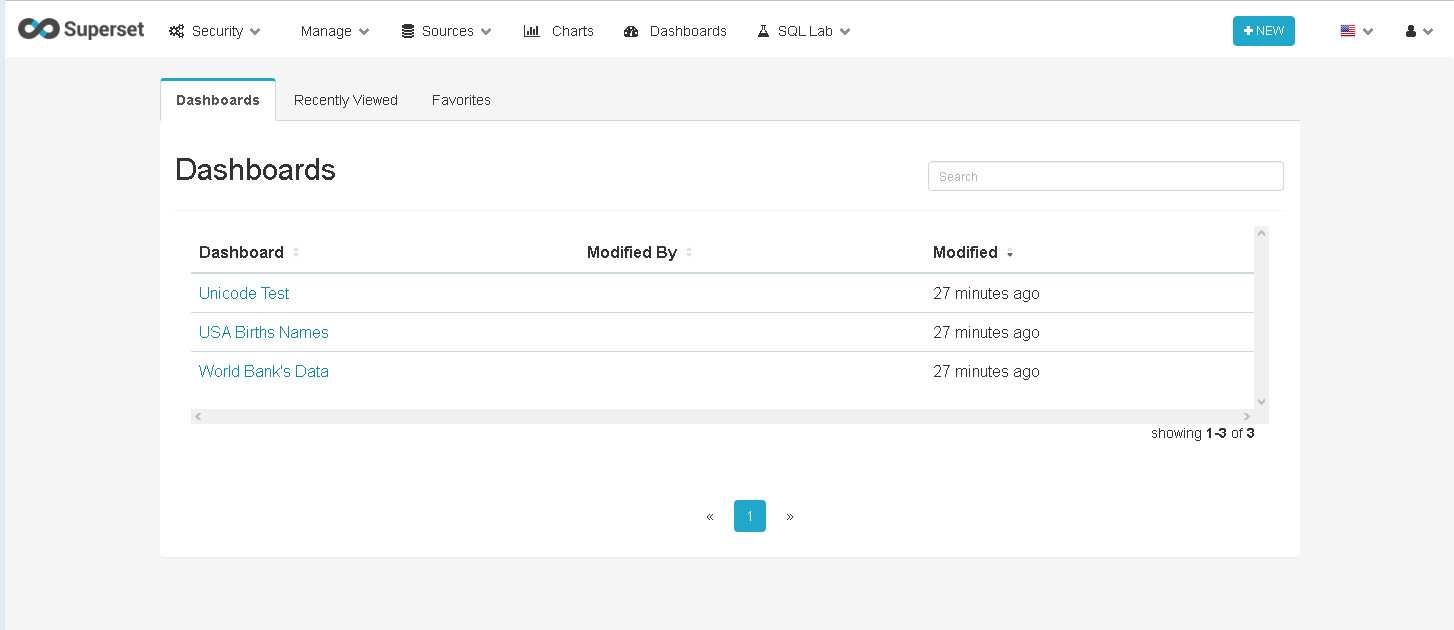The width and height of the screenshot is (1454, 630).
Task: Select the Dashboards tab
Action: pos(218,100)
